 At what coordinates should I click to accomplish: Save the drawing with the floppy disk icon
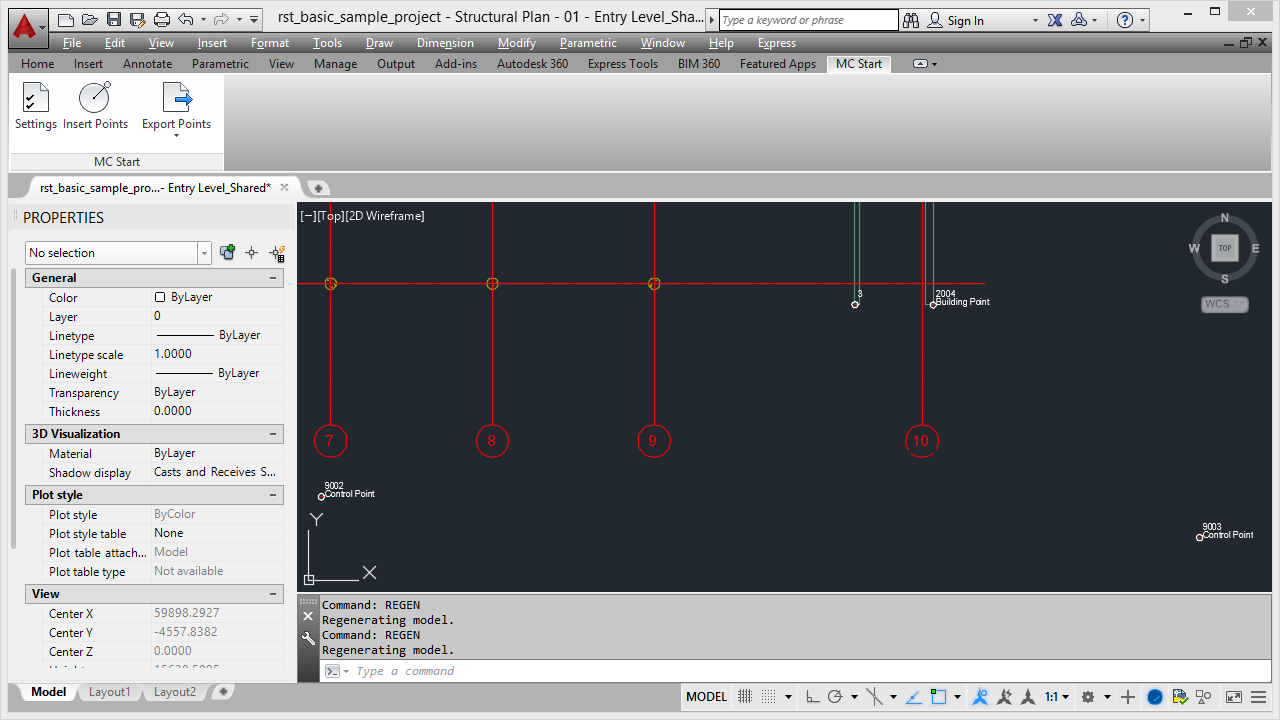click(114, 19)
